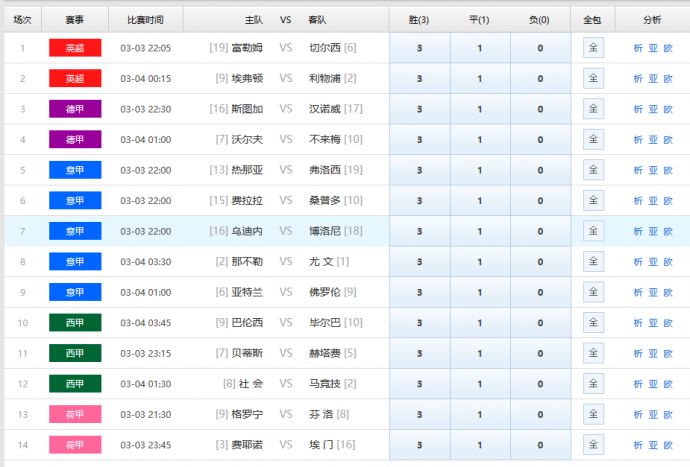This screenshot has height=467, width=690.
Task: Select loss (0) for 斯图加 vs 汉诺威
Action: pyautogui.click(x=540, y=109)
